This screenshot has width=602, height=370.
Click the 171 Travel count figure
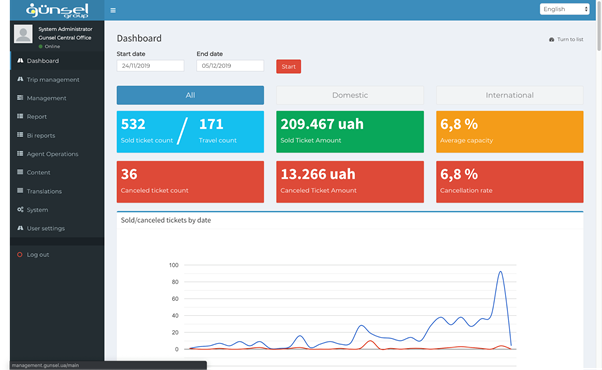[217, 130]
